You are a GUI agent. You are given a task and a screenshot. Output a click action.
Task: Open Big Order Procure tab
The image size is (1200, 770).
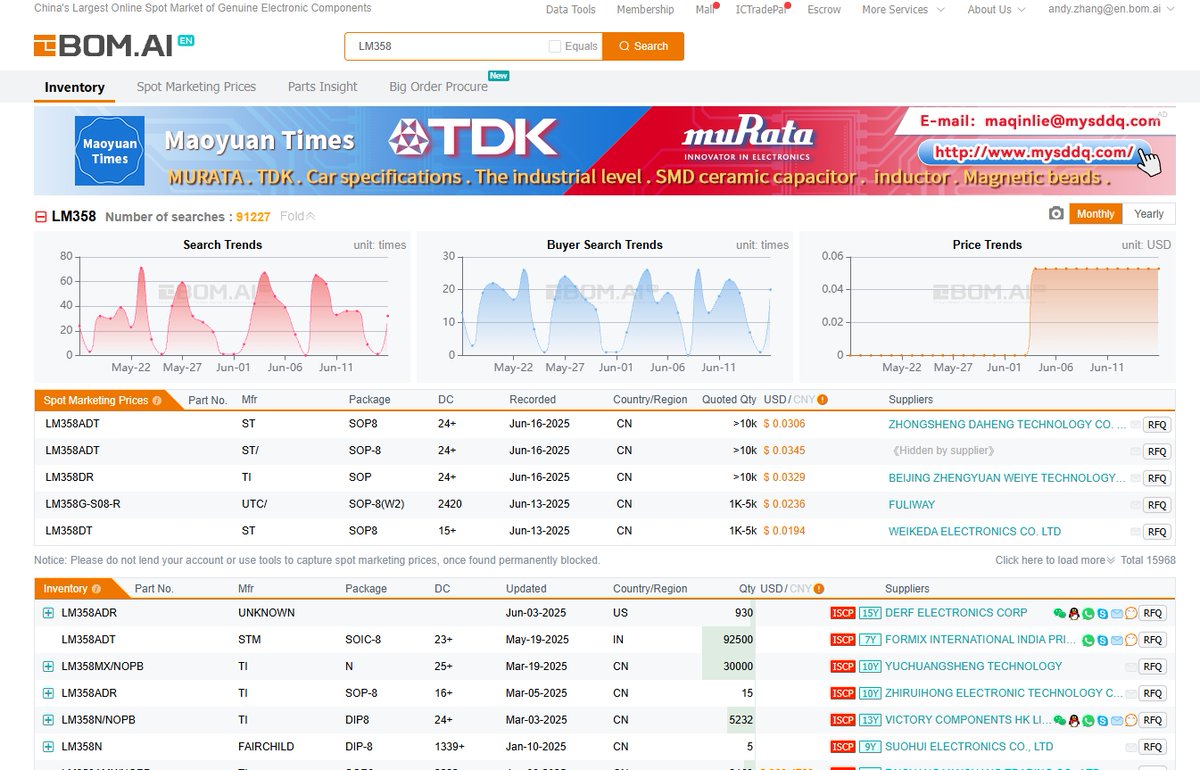click(x=438, y=87)
